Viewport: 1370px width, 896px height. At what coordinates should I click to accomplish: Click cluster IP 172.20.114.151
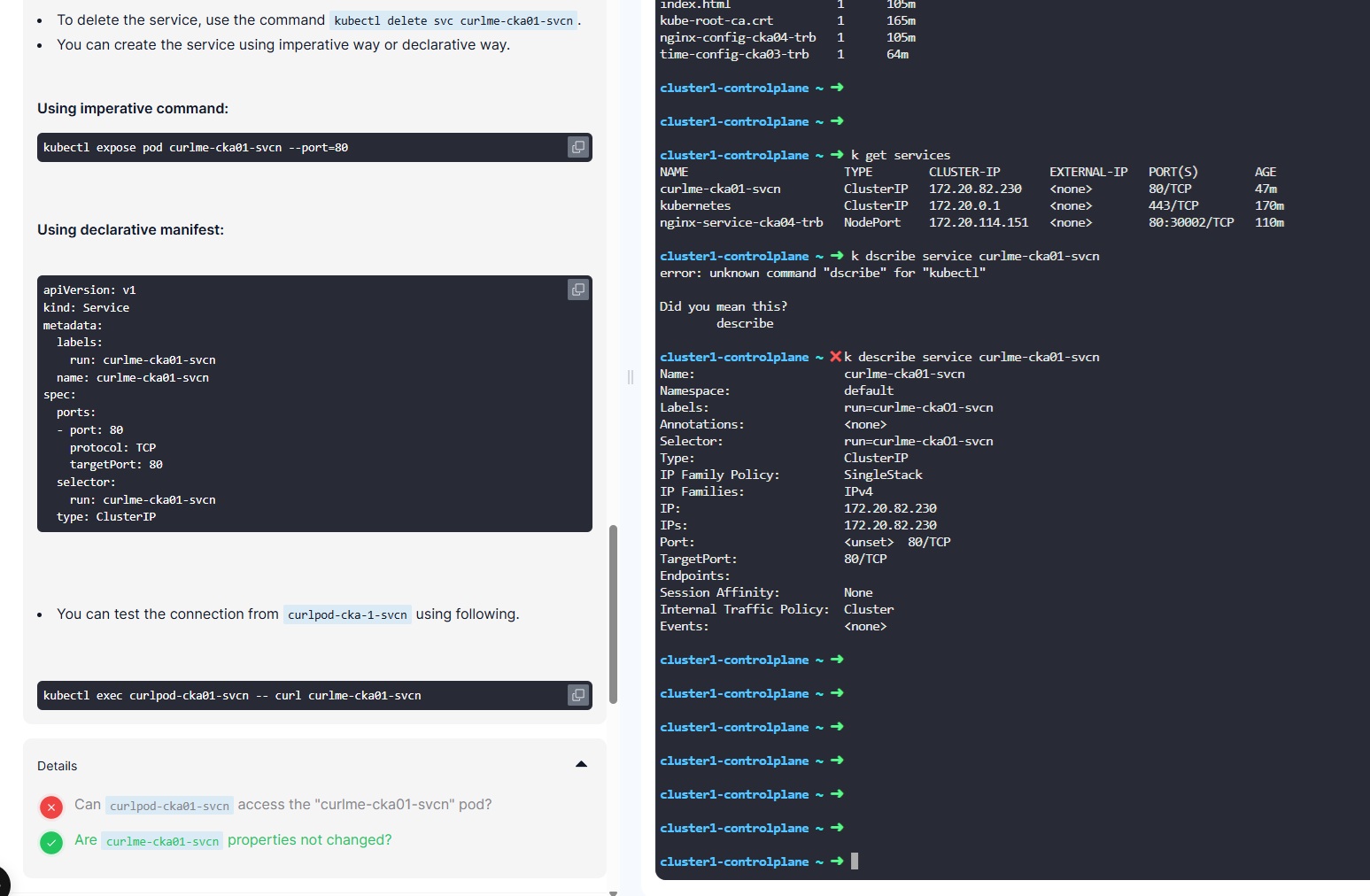[979, 222]
